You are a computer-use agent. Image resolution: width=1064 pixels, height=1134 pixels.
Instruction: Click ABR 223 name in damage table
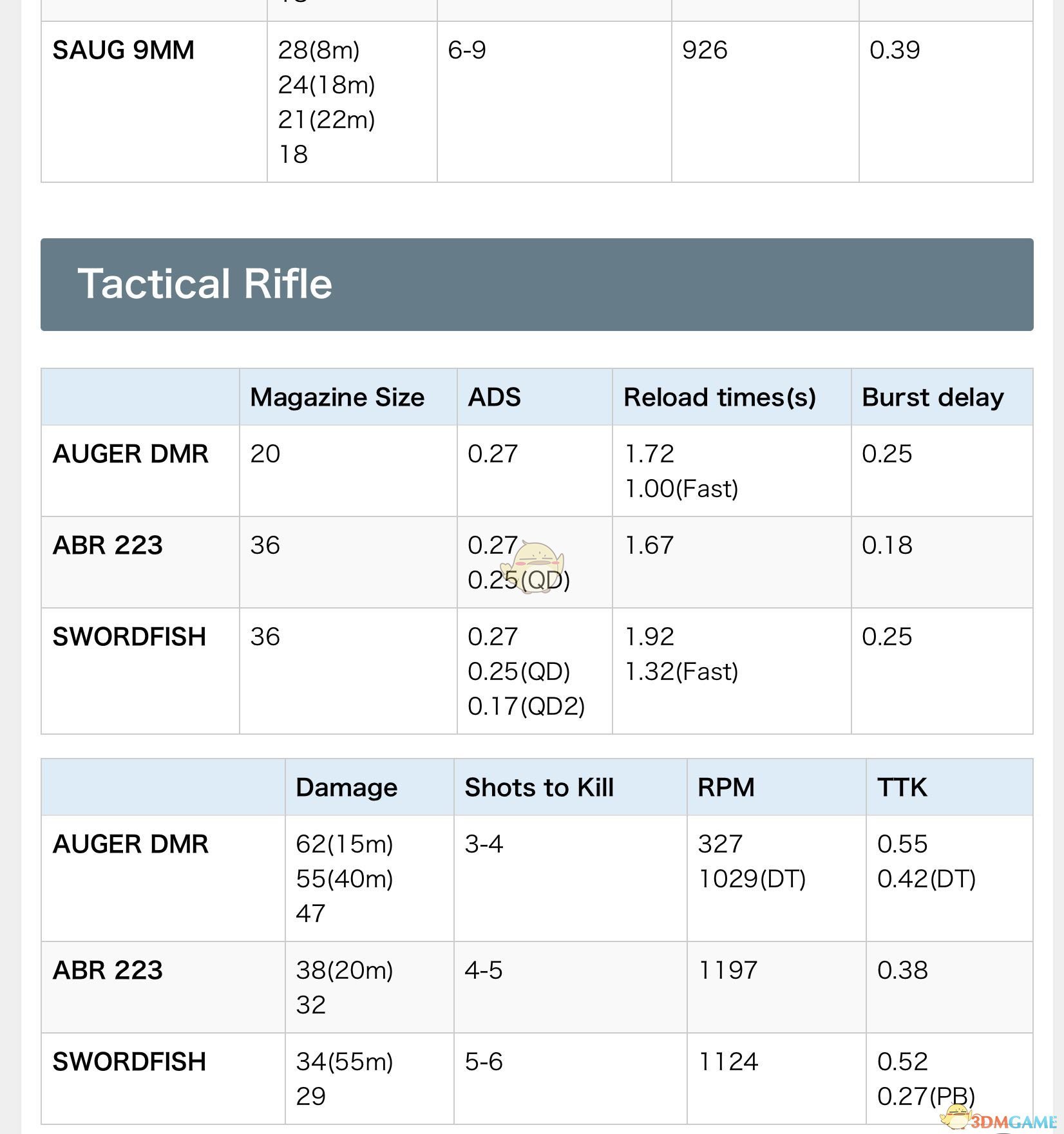click(x=108, y=970)
